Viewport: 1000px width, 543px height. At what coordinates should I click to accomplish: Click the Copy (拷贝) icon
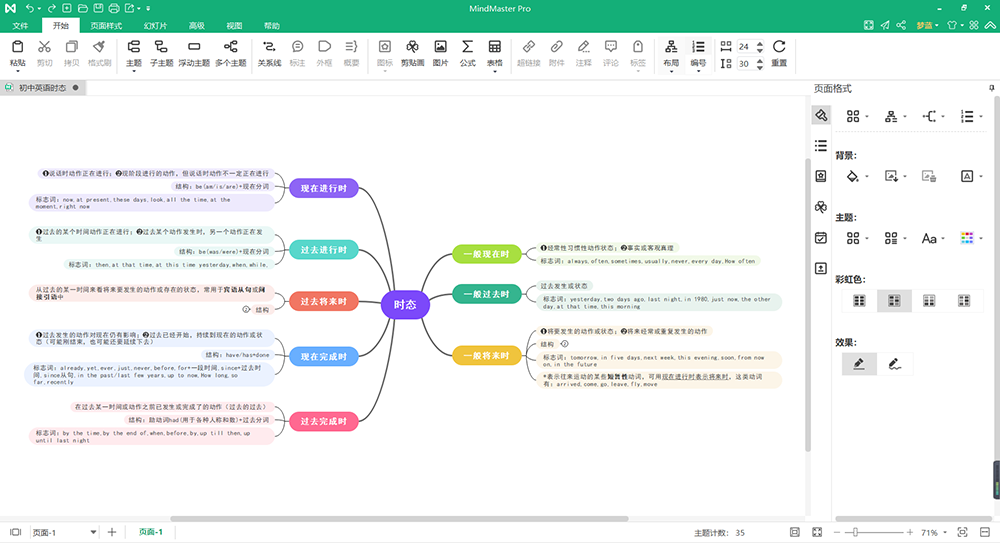click(x=71, y=47)
